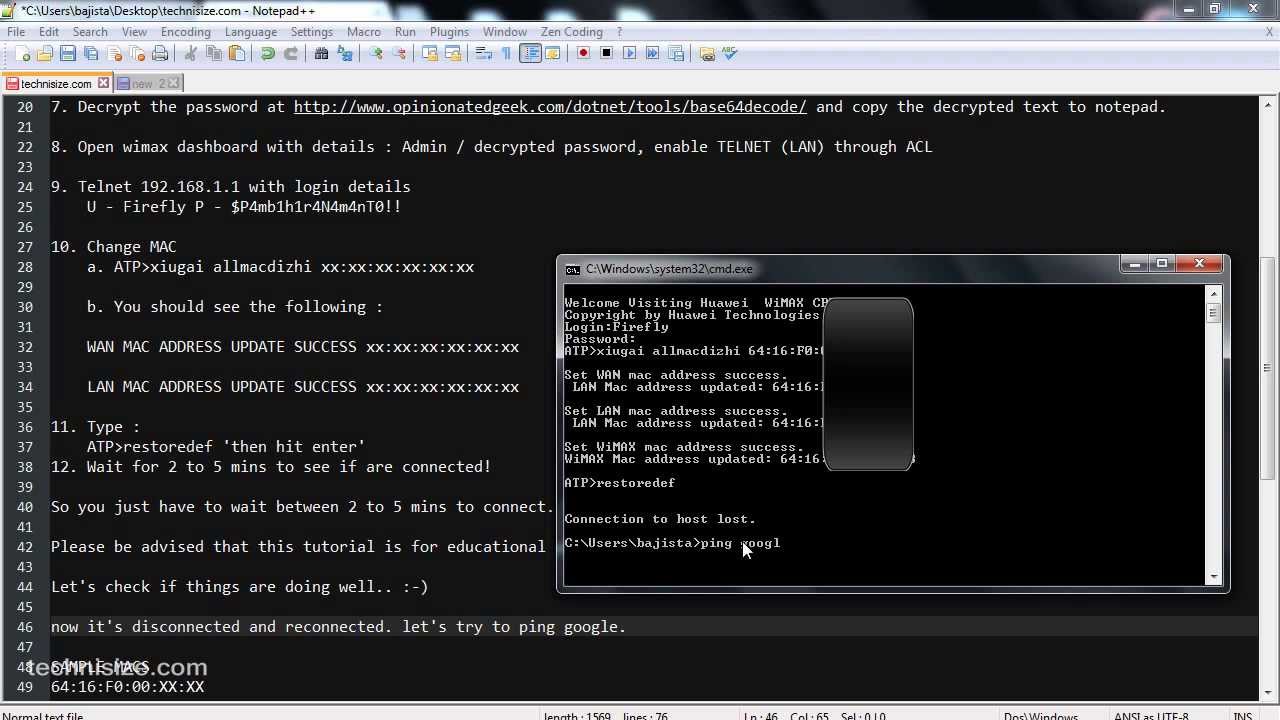The width and height of the screenshot is (1280, 720).
Task: Click the Run Macro Multiple Times icon
Action: click(x=653, y=53)
